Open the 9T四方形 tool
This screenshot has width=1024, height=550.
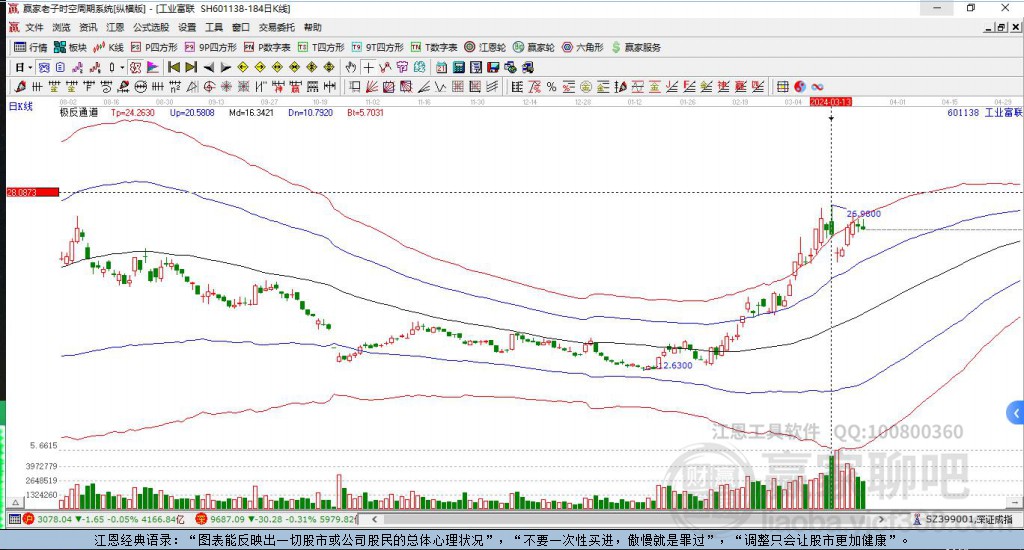tap(377, 47)
